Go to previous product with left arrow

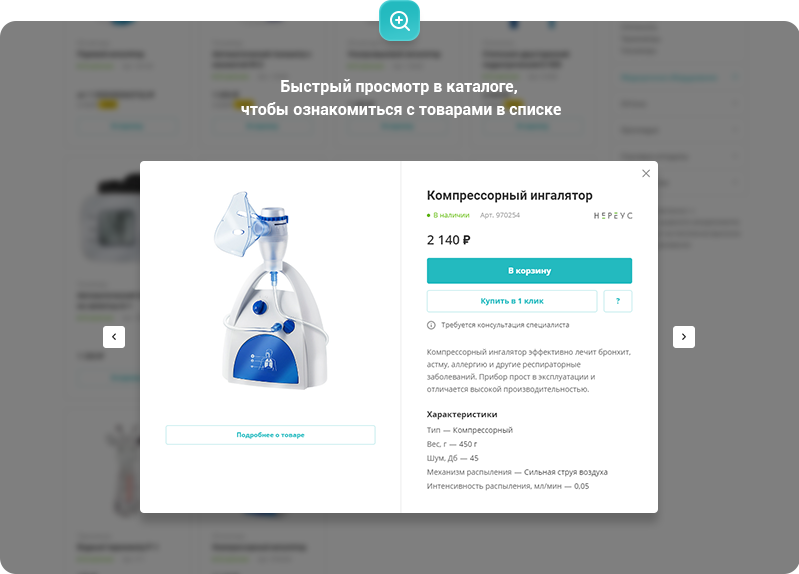[x=114, y=337]
